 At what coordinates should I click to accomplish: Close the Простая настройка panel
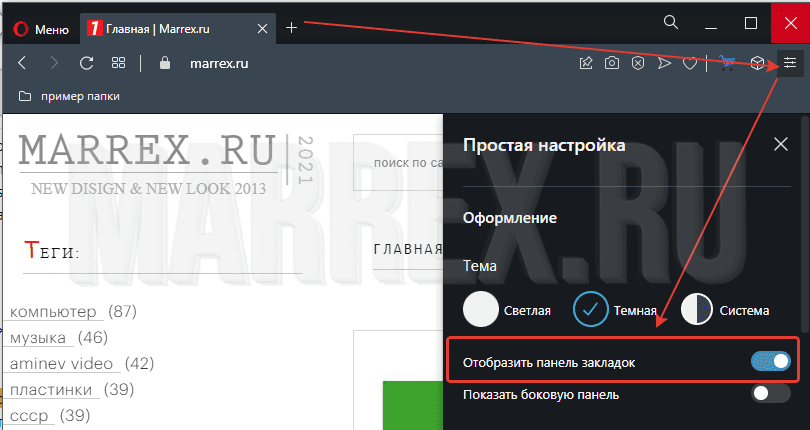click(x=781, y=144)
